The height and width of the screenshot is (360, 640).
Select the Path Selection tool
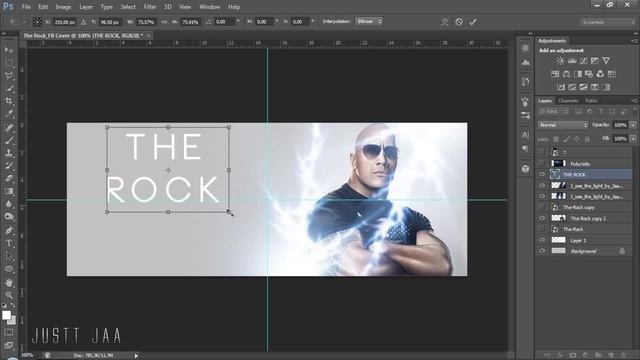(x=9, y=256)
